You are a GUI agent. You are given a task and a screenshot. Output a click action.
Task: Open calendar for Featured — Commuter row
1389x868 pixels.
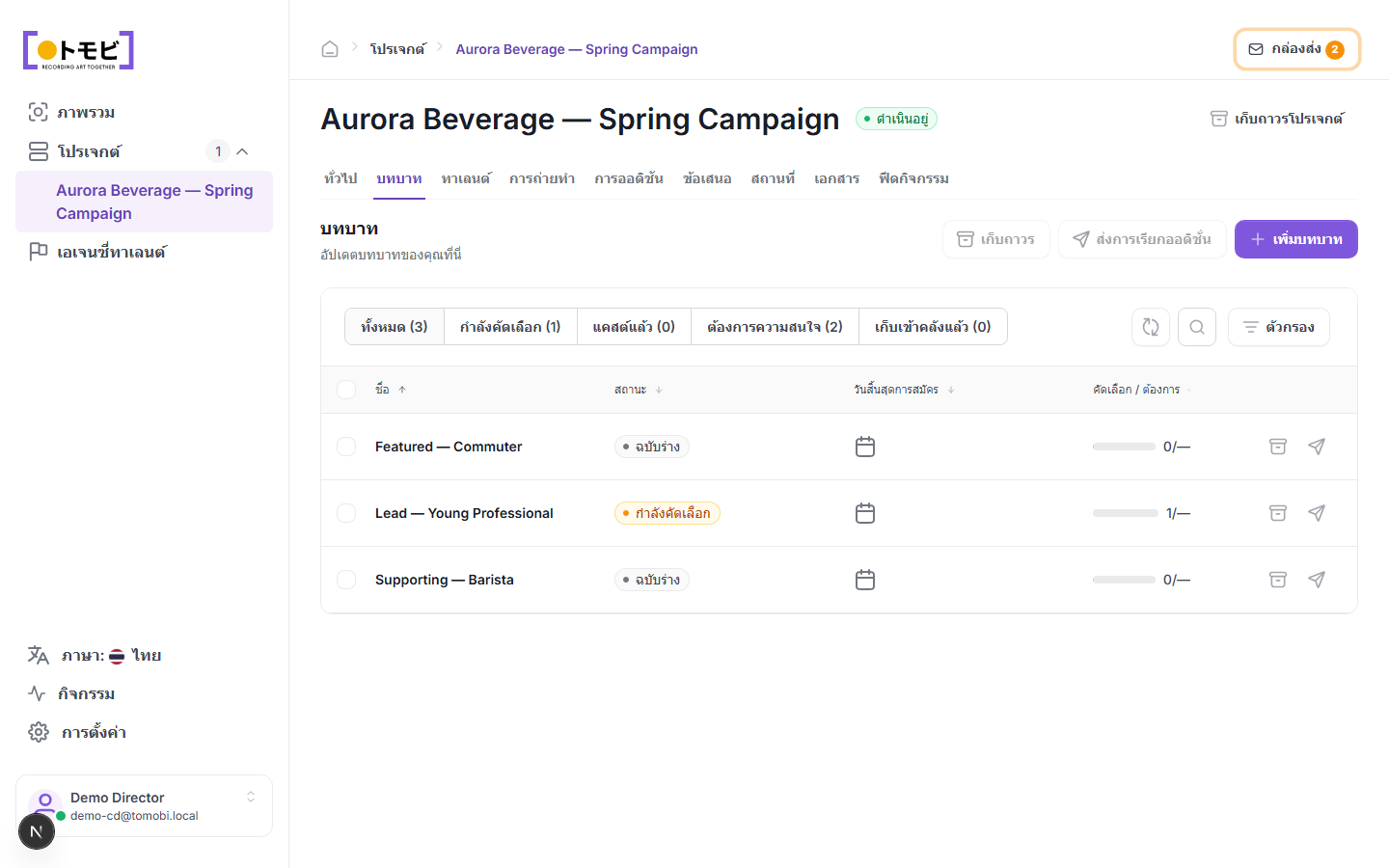point(865,447)
